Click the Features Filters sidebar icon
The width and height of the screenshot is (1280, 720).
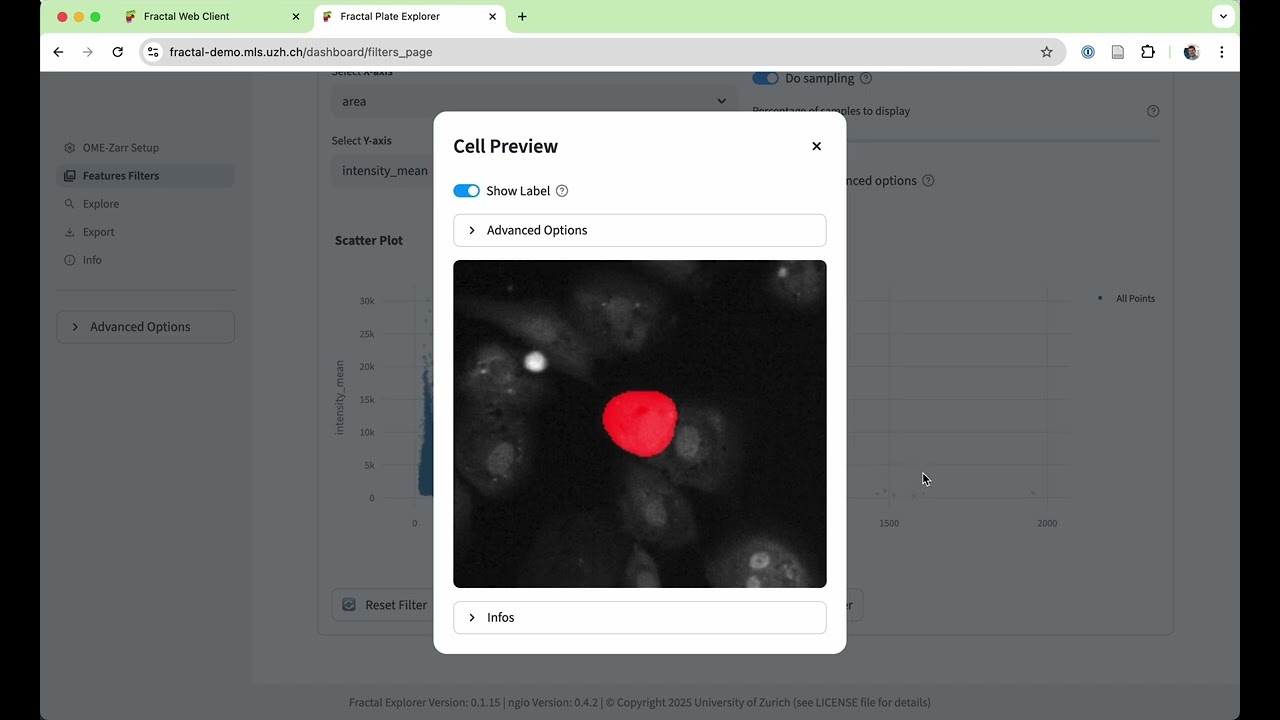pyautogui.click(x=69, y=176)
